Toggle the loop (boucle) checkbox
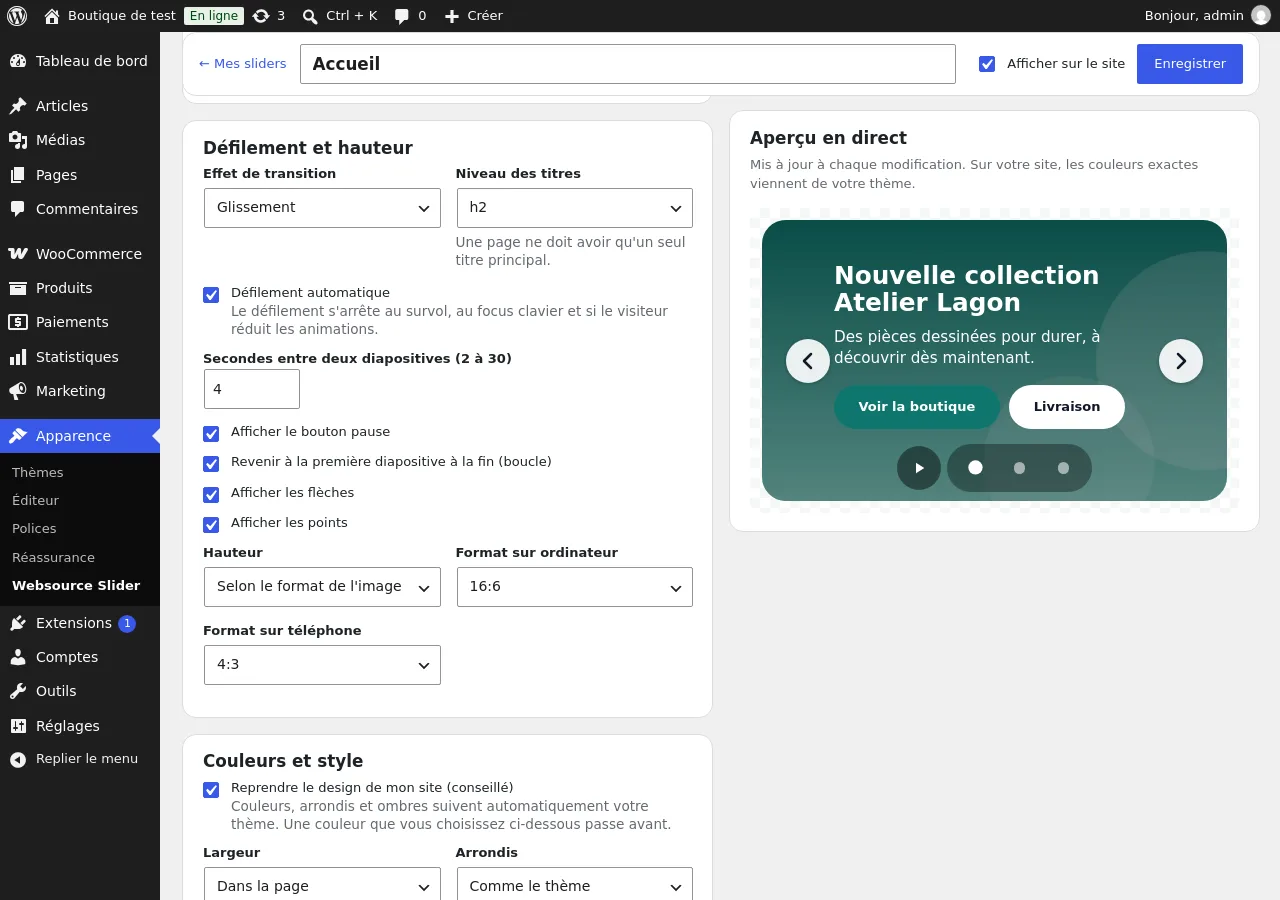The height and width of the screenshot is (900, 1280). [x=211, y=464]
